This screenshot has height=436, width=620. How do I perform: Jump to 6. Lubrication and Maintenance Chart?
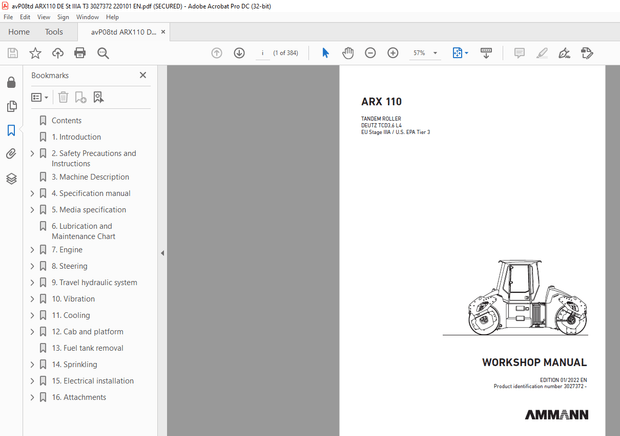pyautogui.click(x=83, y=231)
